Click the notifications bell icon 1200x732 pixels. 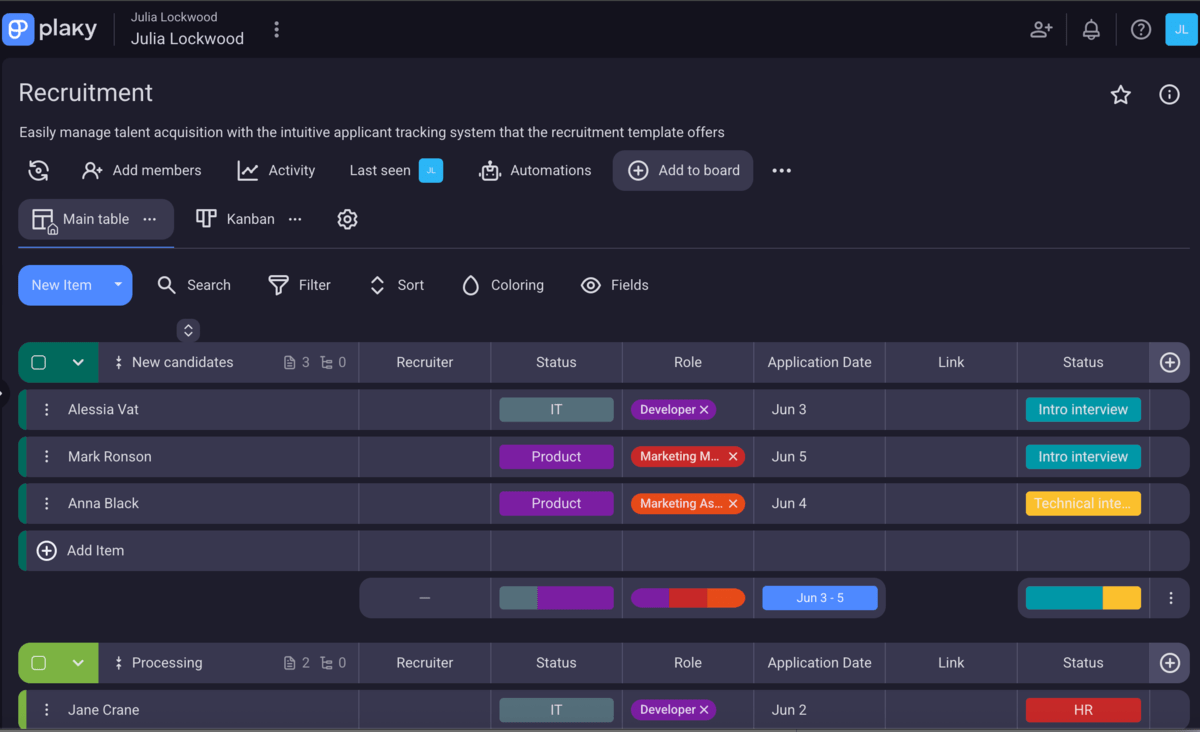point(1091,30)
